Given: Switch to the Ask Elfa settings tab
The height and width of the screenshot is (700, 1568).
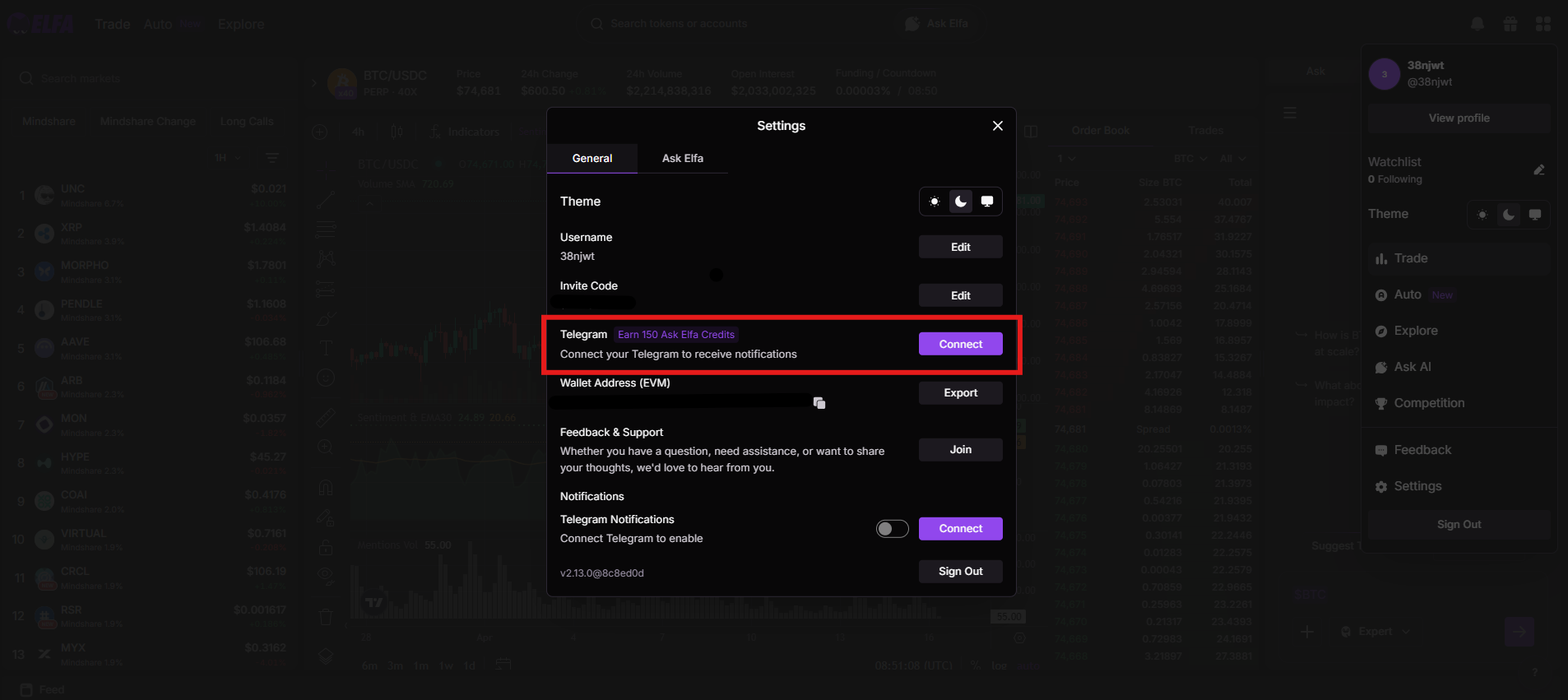Looking at the screenshot, I should 683,158.
